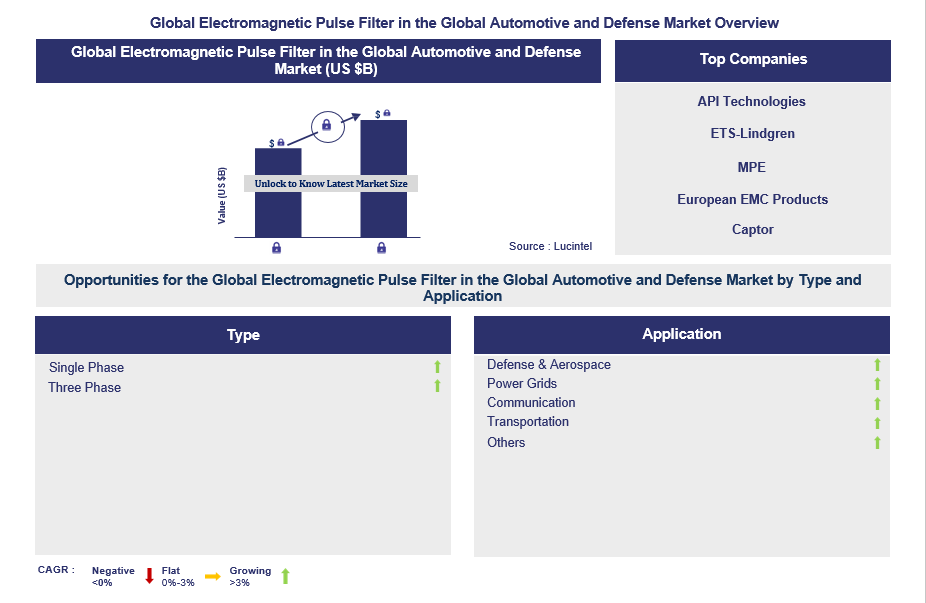
Task: Select API Technologies in Top Companies
Action: (x=751, y=101)
